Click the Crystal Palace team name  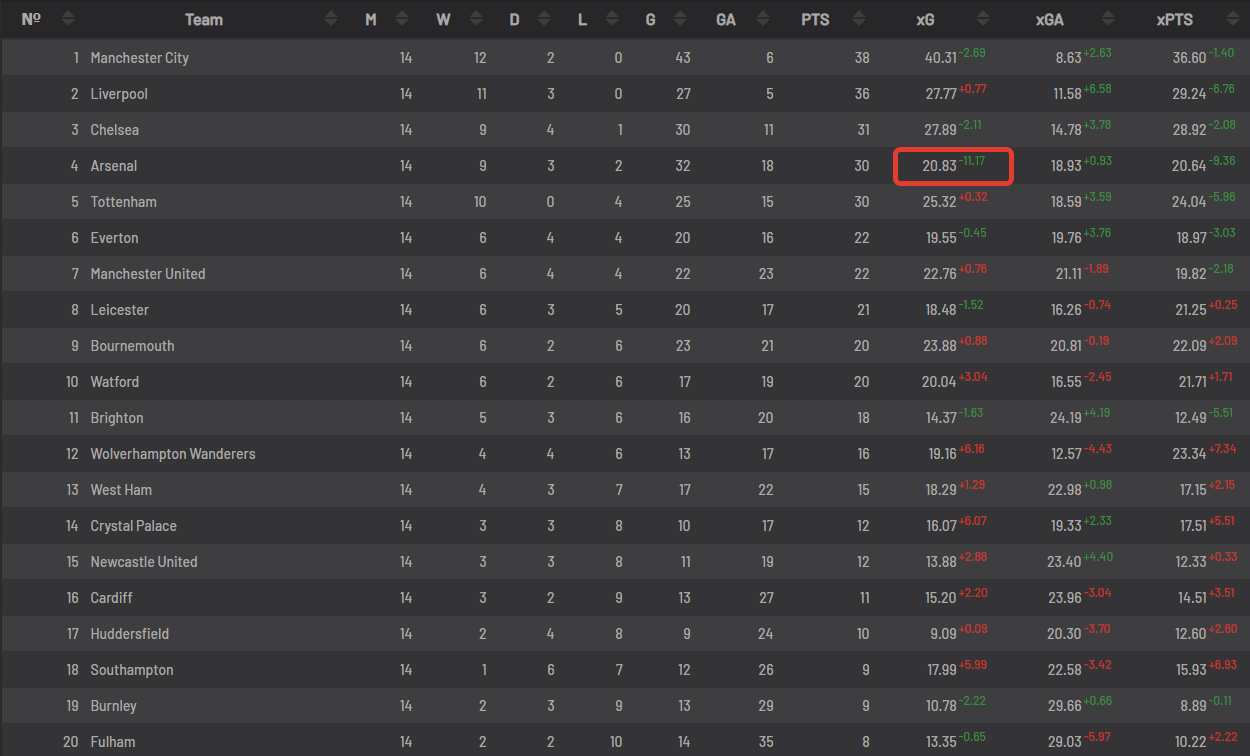pyautogui.click(x=133, y=526)
